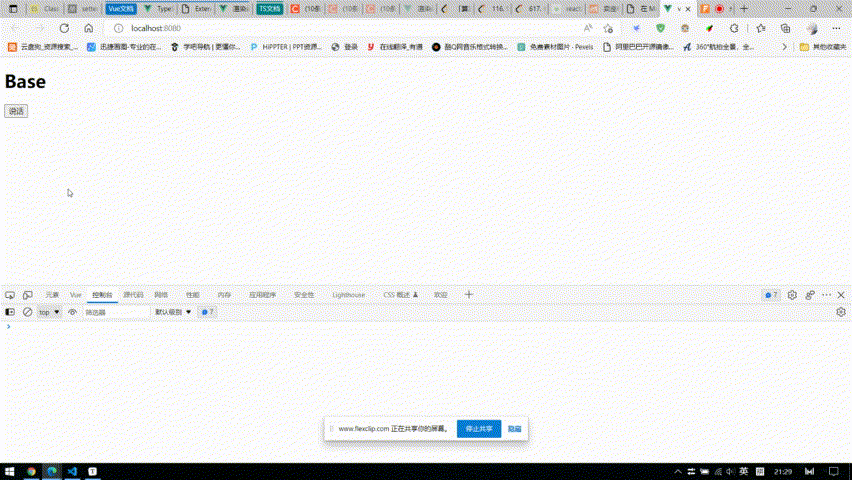This screenshot has height=480, width=852.
Task: Open the Memory tab in DevTools
Action: coord(224,295)
